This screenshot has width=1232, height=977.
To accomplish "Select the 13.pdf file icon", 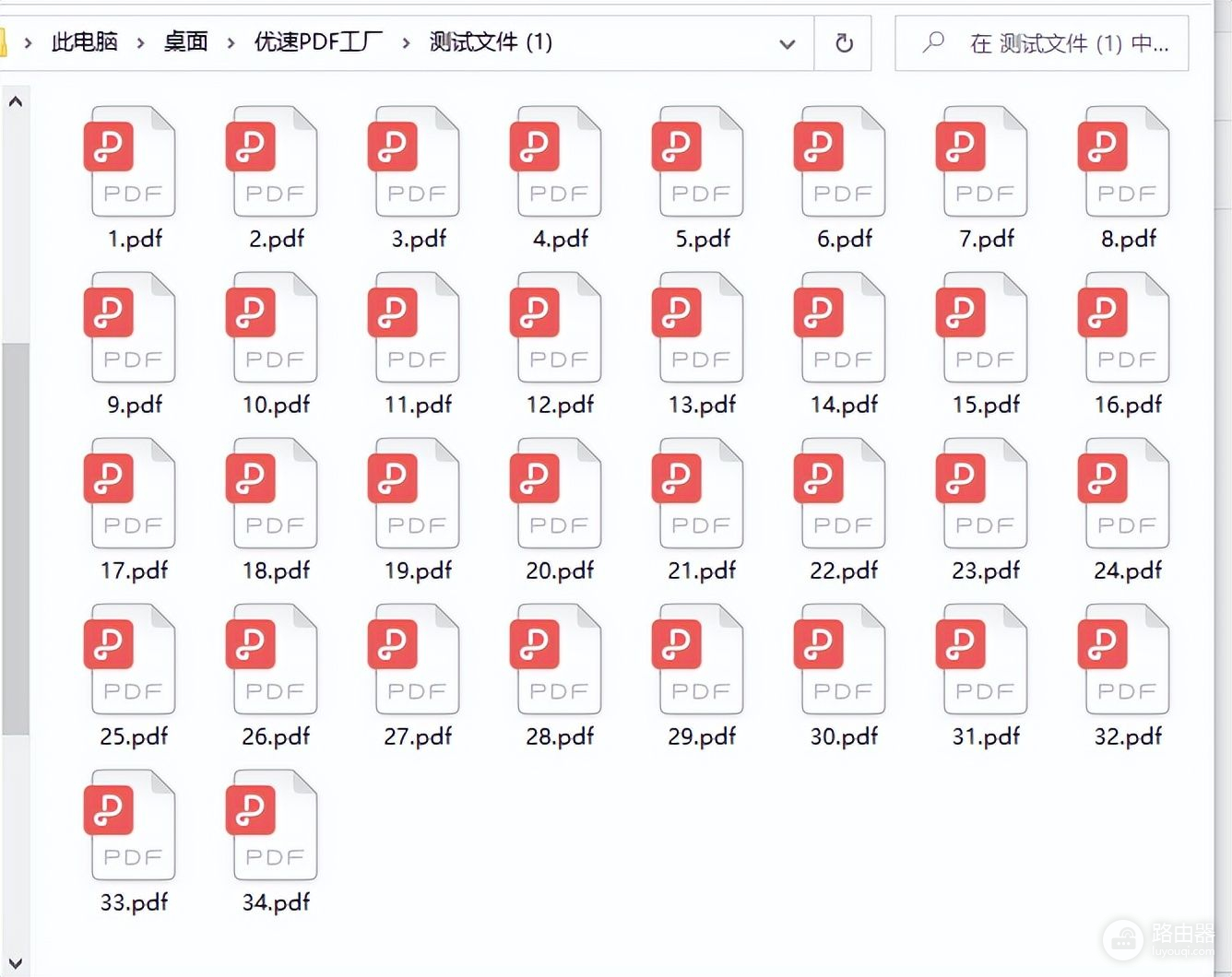I will coord(699,327).
